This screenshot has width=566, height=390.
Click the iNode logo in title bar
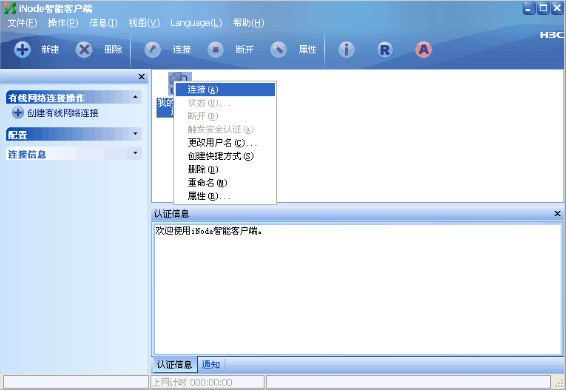tap(10, 8)
